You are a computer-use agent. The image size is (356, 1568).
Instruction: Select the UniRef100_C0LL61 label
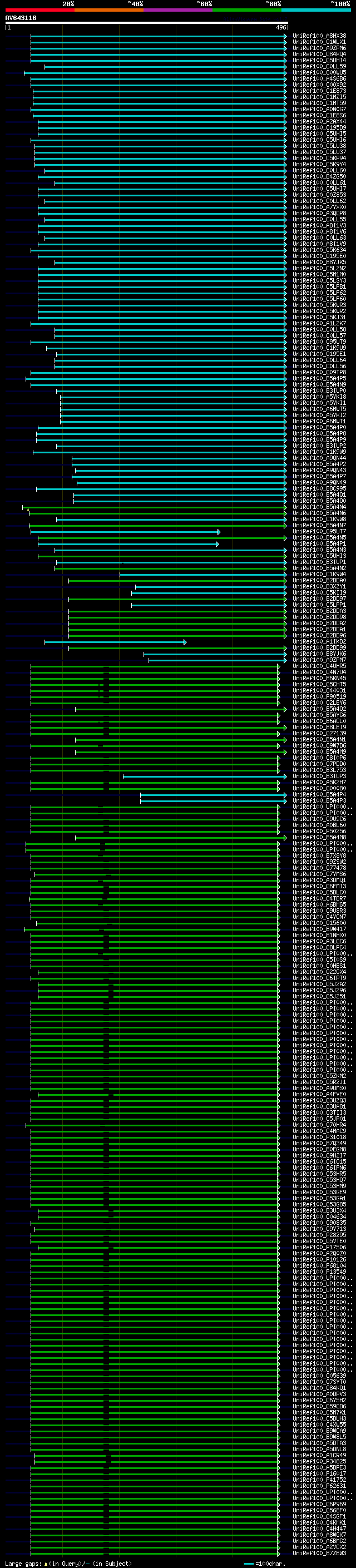point(319,182)
